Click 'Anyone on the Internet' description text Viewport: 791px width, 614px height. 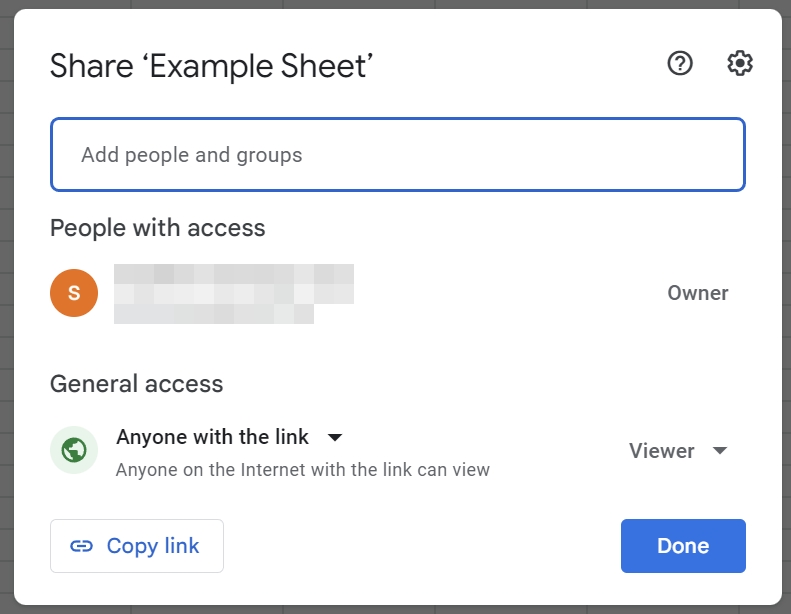pos(302,469)
